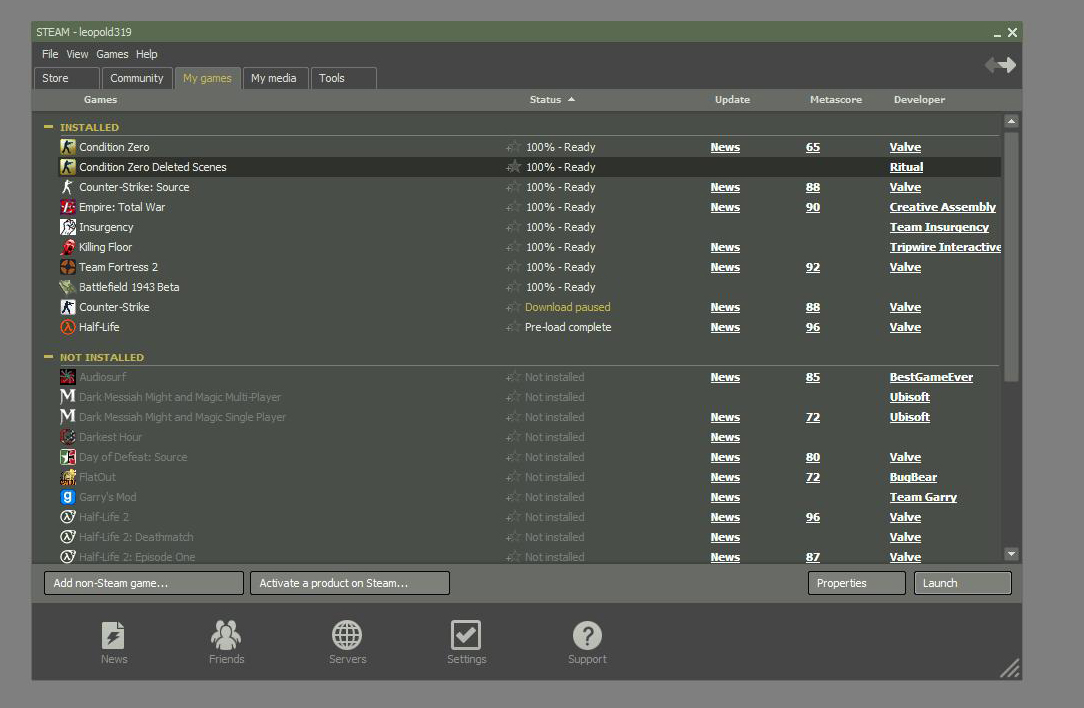Click Download paused status for Counter-Strike

(x=568, y=308)
